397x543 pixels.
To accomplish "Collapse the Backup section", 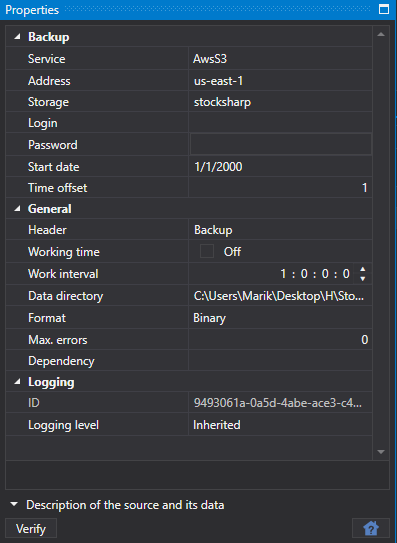I will [17, 36].
